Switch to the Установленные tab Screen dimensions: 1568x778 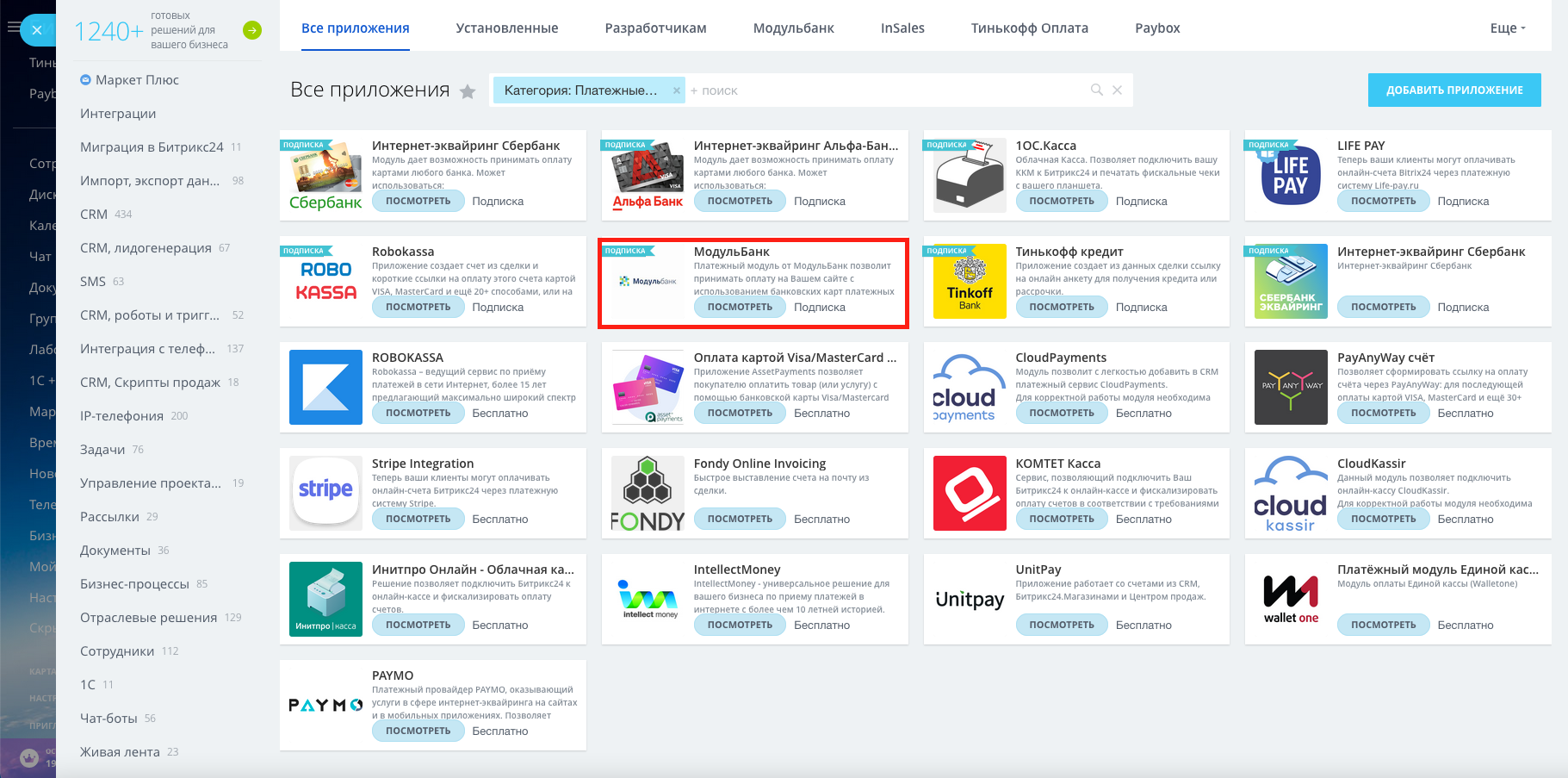(x=507, y=28)
